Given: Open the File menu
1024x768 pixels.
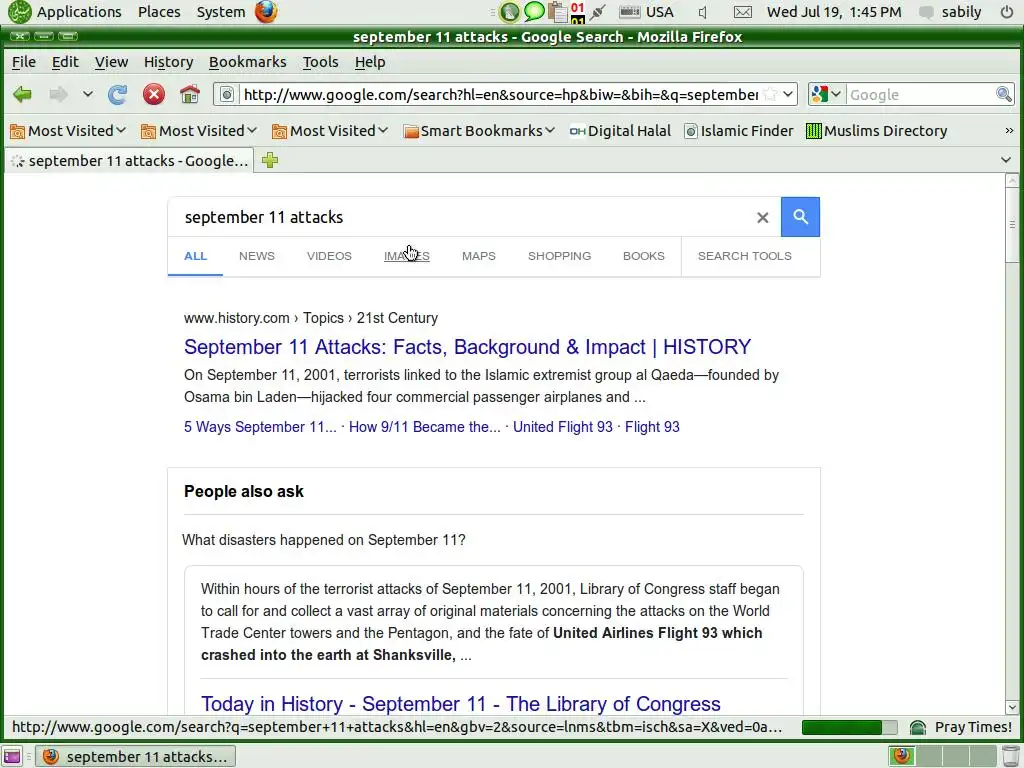Looking at the screenshot, I should (24, 62).
